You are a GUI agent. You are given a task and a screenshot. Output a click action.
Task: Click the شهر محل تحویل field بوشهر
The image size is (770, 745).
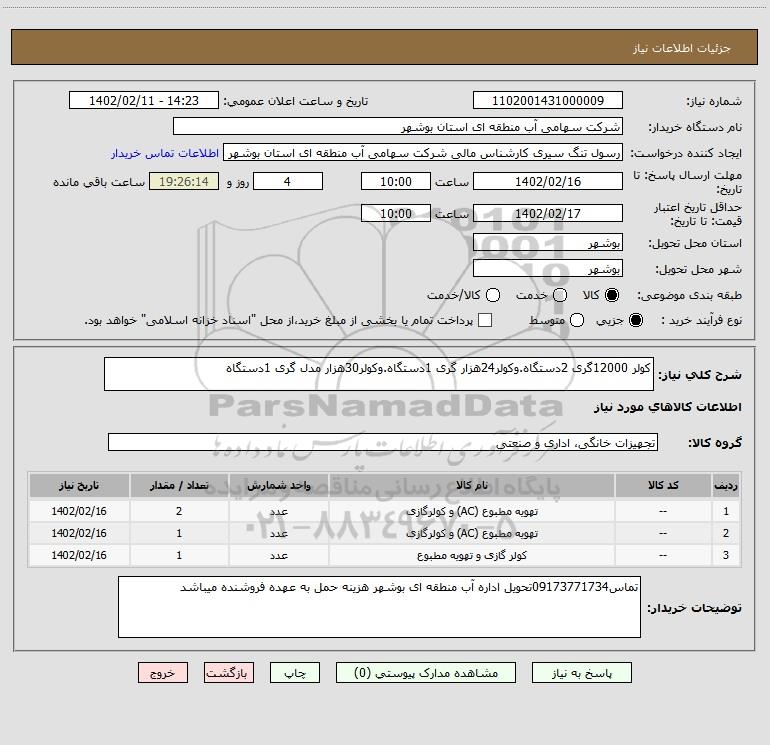(548, 268)
